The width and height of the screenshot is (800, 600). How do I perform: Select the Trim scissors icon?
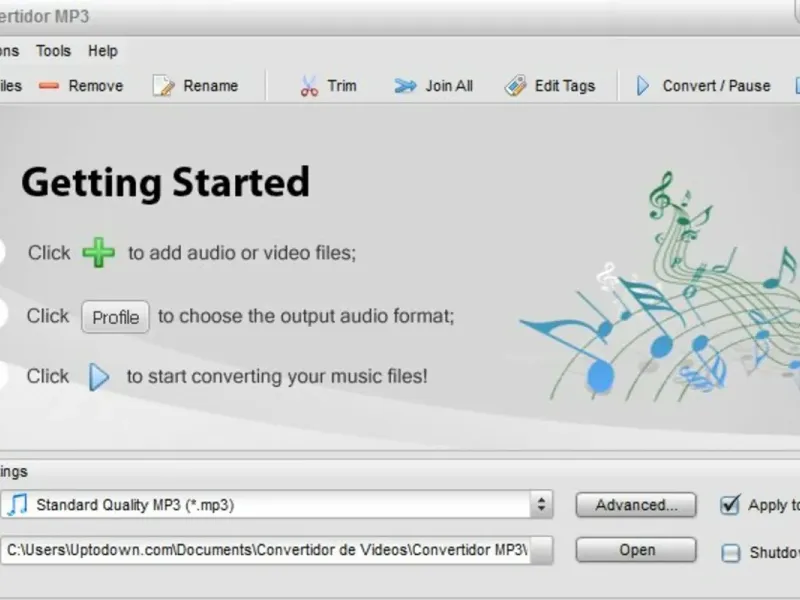(x=309, y=86)
